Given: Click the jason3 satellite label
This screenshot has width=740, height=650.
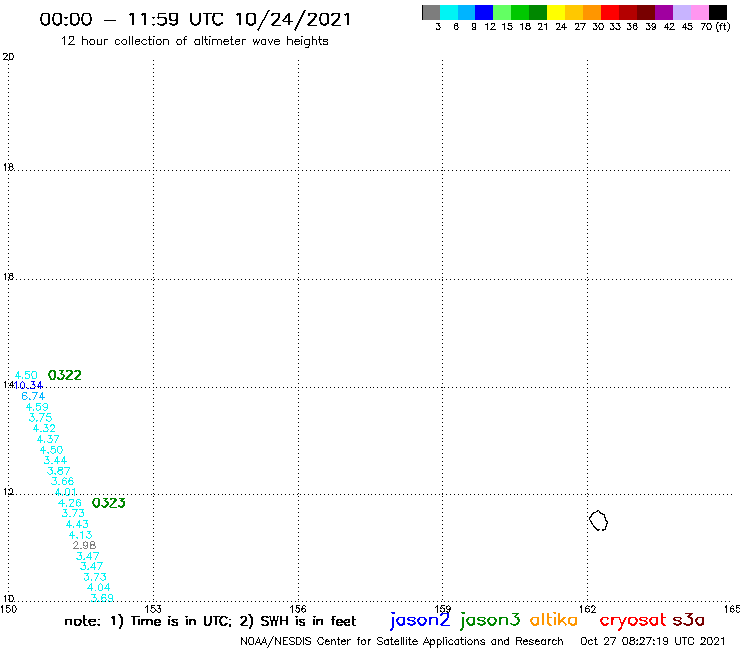Looking at the screenshot, I should pos(490,620).
